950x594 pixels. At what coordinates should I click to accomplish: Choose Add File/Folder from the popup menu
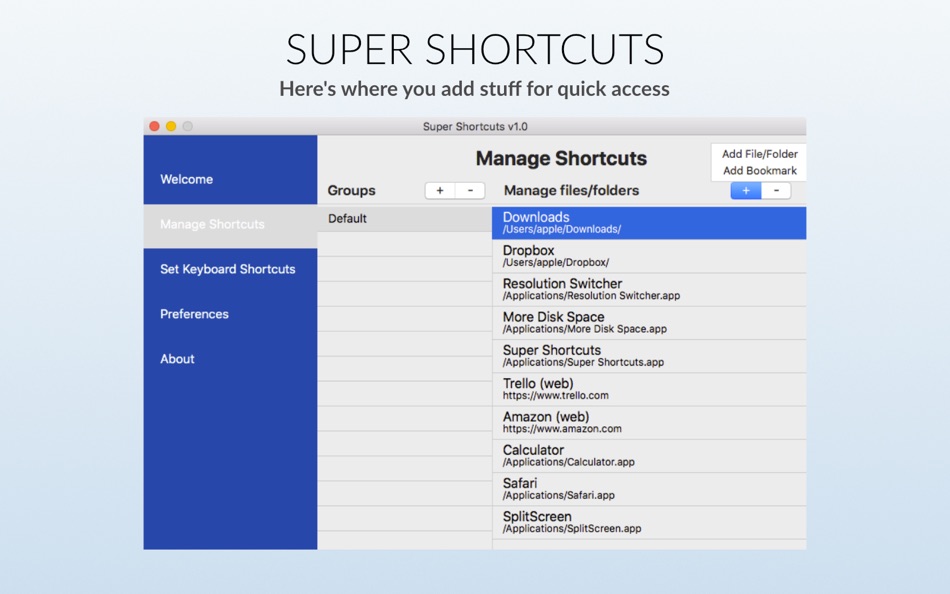[760, 154]
